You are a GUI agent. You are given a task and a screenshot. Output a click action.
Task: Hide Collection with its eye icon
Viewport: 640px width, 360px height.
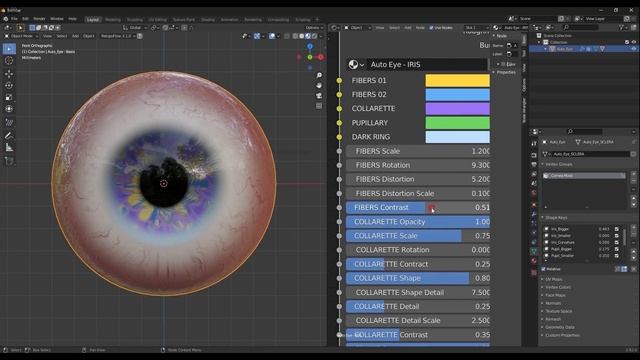click(634, 42)
